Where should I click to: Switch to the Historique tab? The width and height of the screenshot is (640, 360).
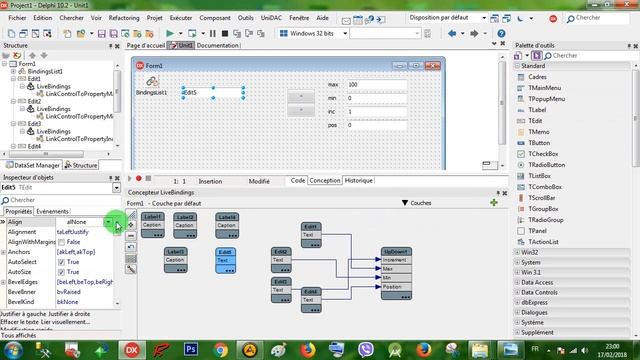click(x=358, y=180)
